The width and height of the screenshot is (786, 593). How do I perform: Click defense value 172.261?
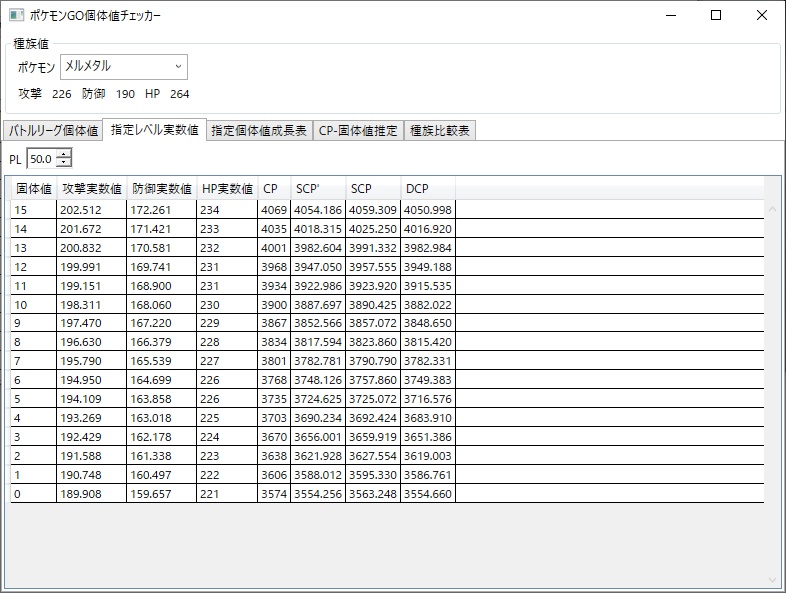coord(161,210)
